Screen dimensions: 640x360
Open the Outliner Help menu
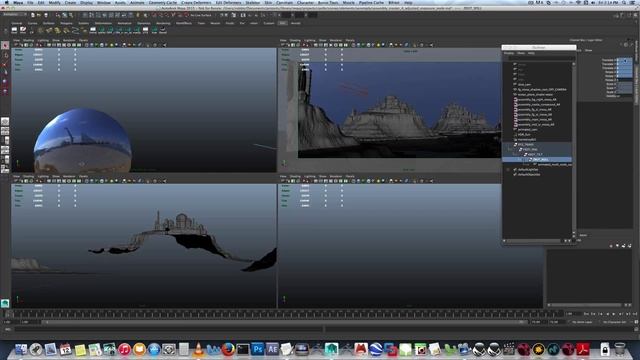pos(531,53)
